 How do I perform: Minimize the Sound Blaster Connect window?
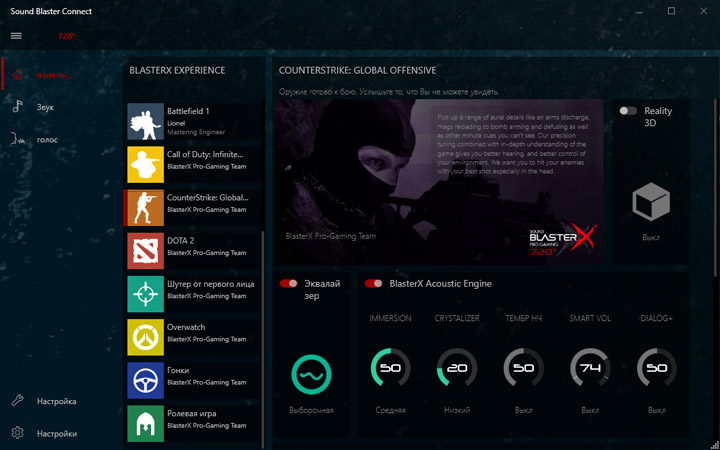tap(639, 11)
